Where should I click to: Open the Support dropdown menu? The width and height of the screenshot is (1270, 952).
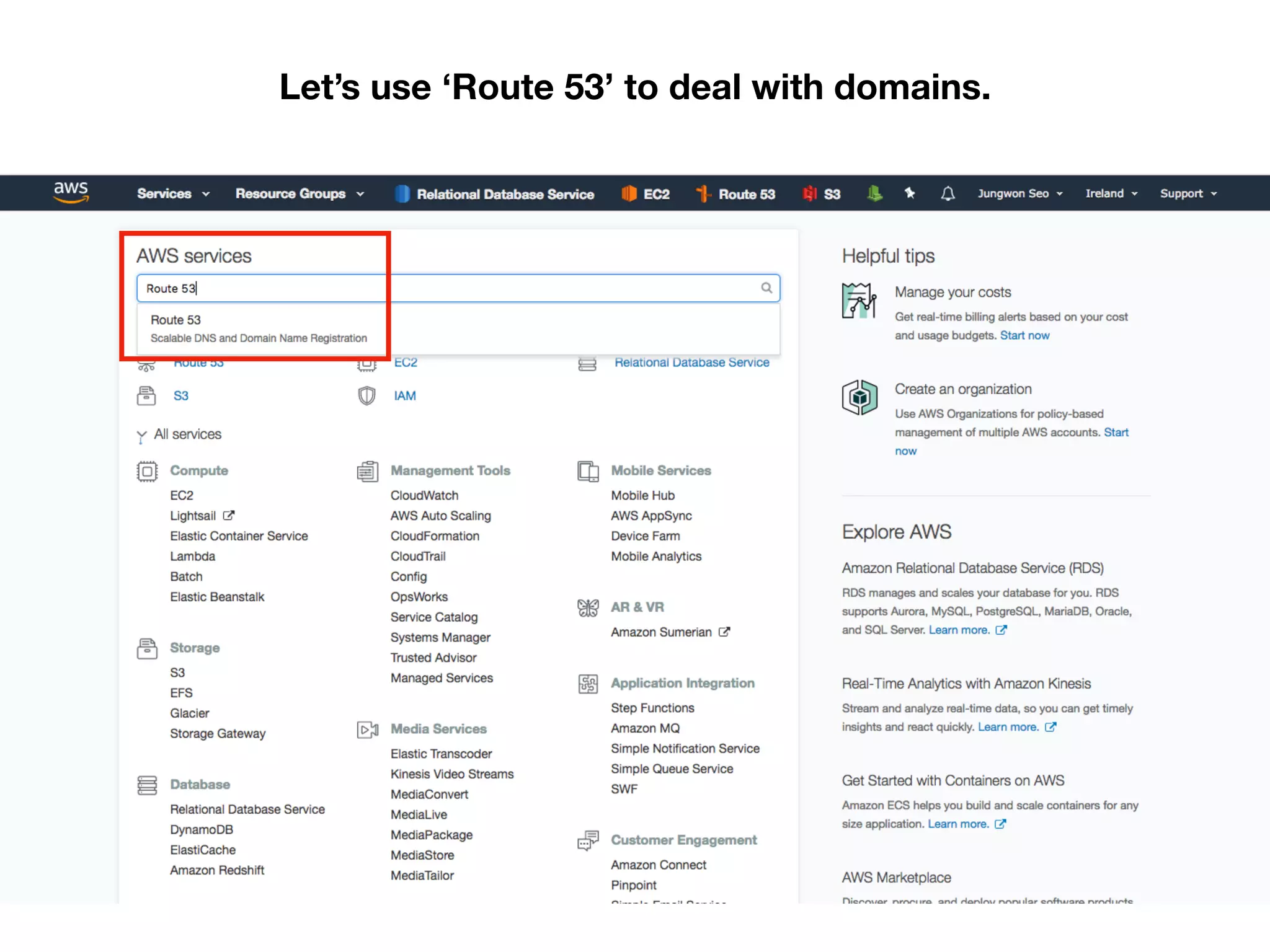pyautogui.click(x=1189, y=193)
